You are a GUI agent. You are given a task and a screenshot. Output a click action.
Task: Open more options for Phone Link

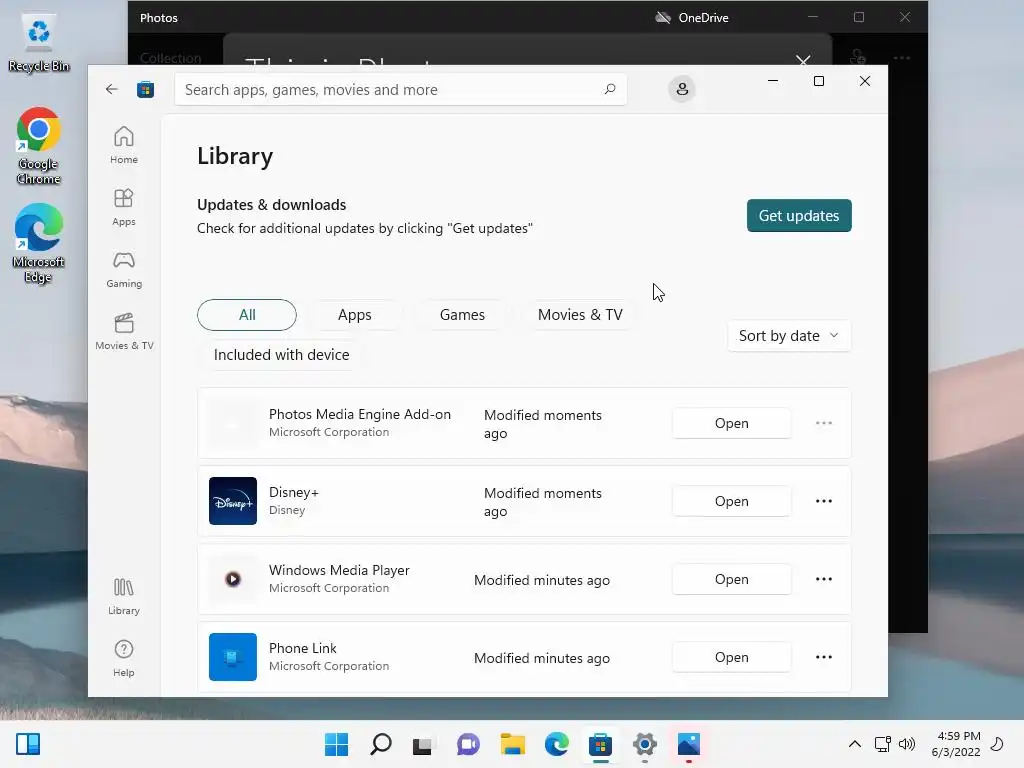click(824, 657)
